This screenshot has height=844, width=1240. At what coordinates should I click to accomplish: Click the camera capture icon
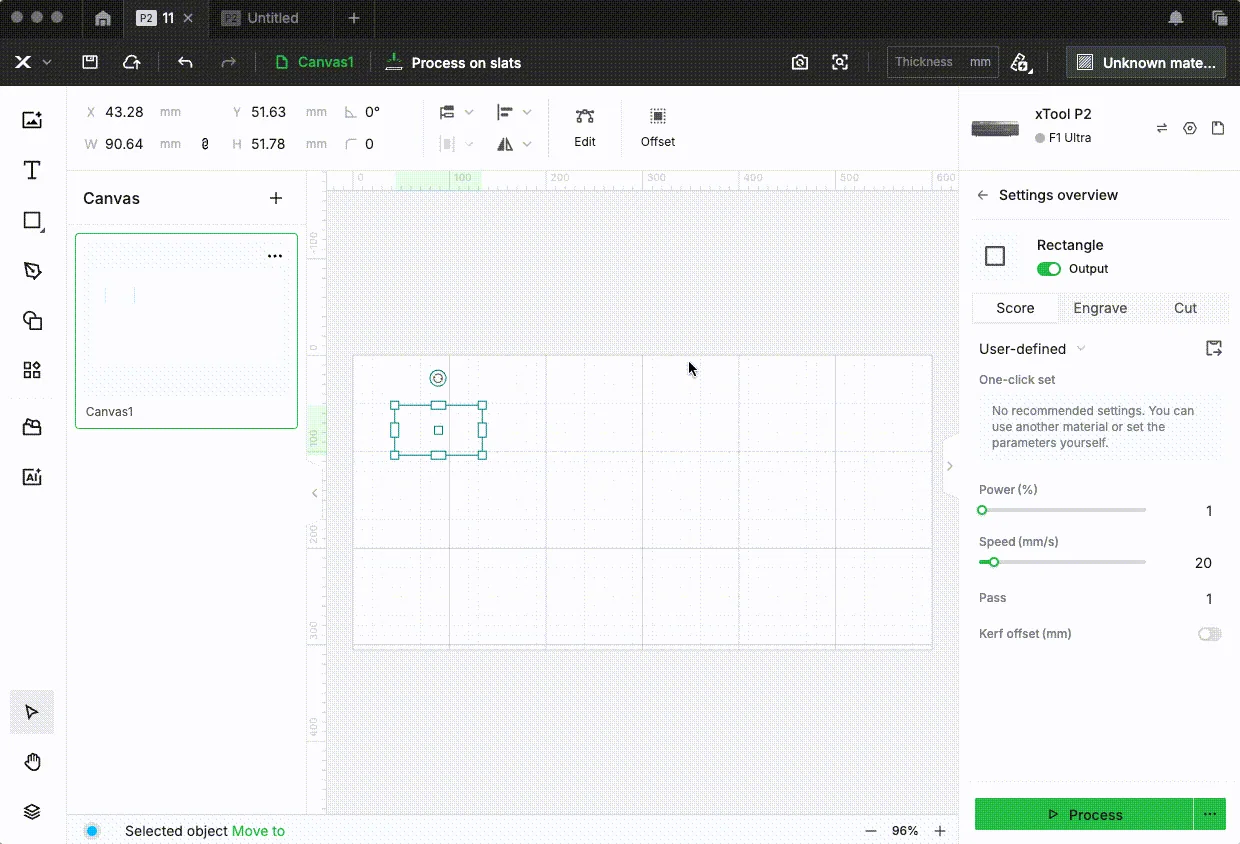(x=799, y=62)
